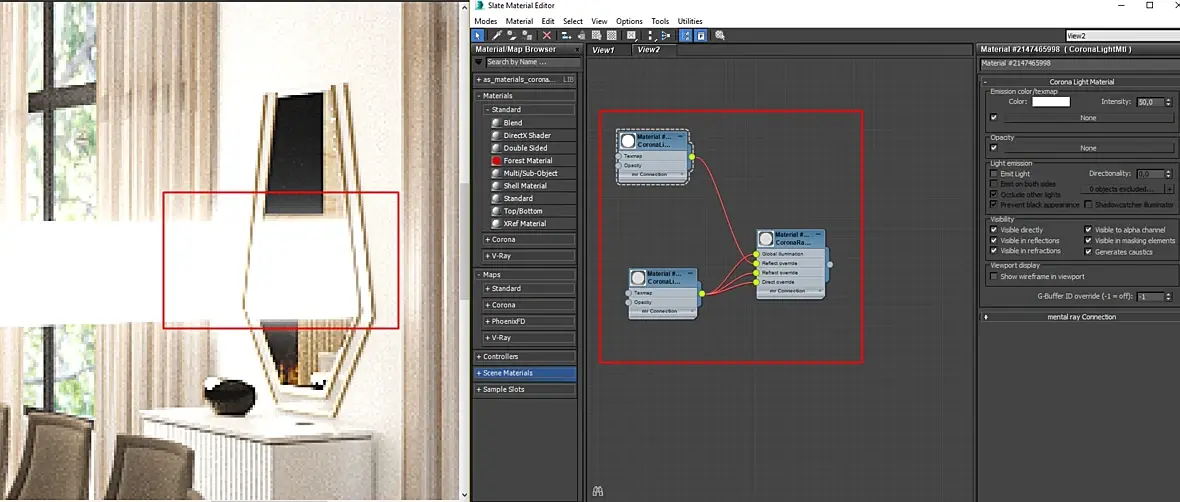This screenshot has height=502, width=1180.
Task: Expand the Corona materials group
Action: [x=530, y=239]
